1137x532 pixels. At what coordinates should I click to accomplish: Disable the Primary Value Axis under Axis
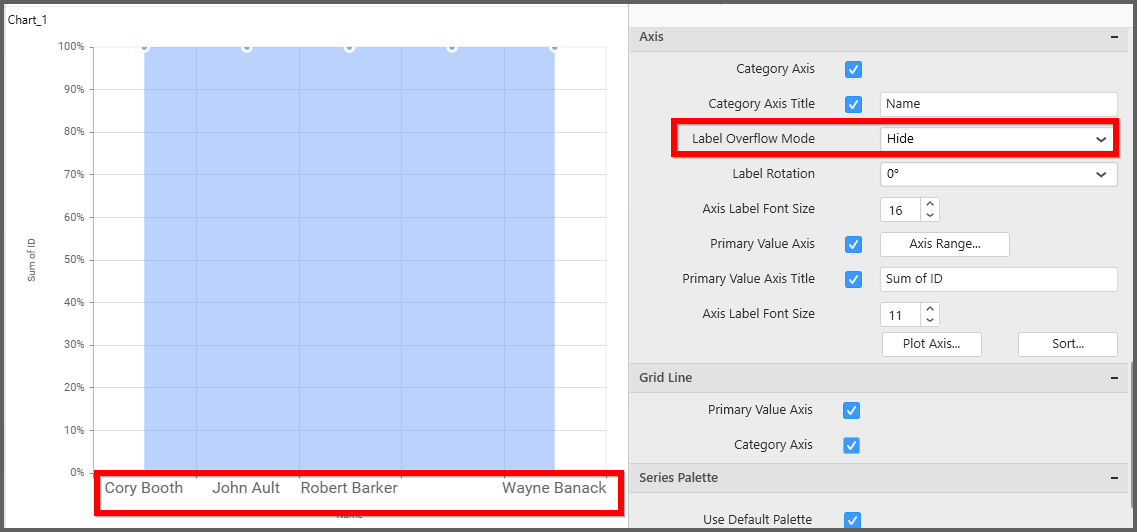point(853,244)
